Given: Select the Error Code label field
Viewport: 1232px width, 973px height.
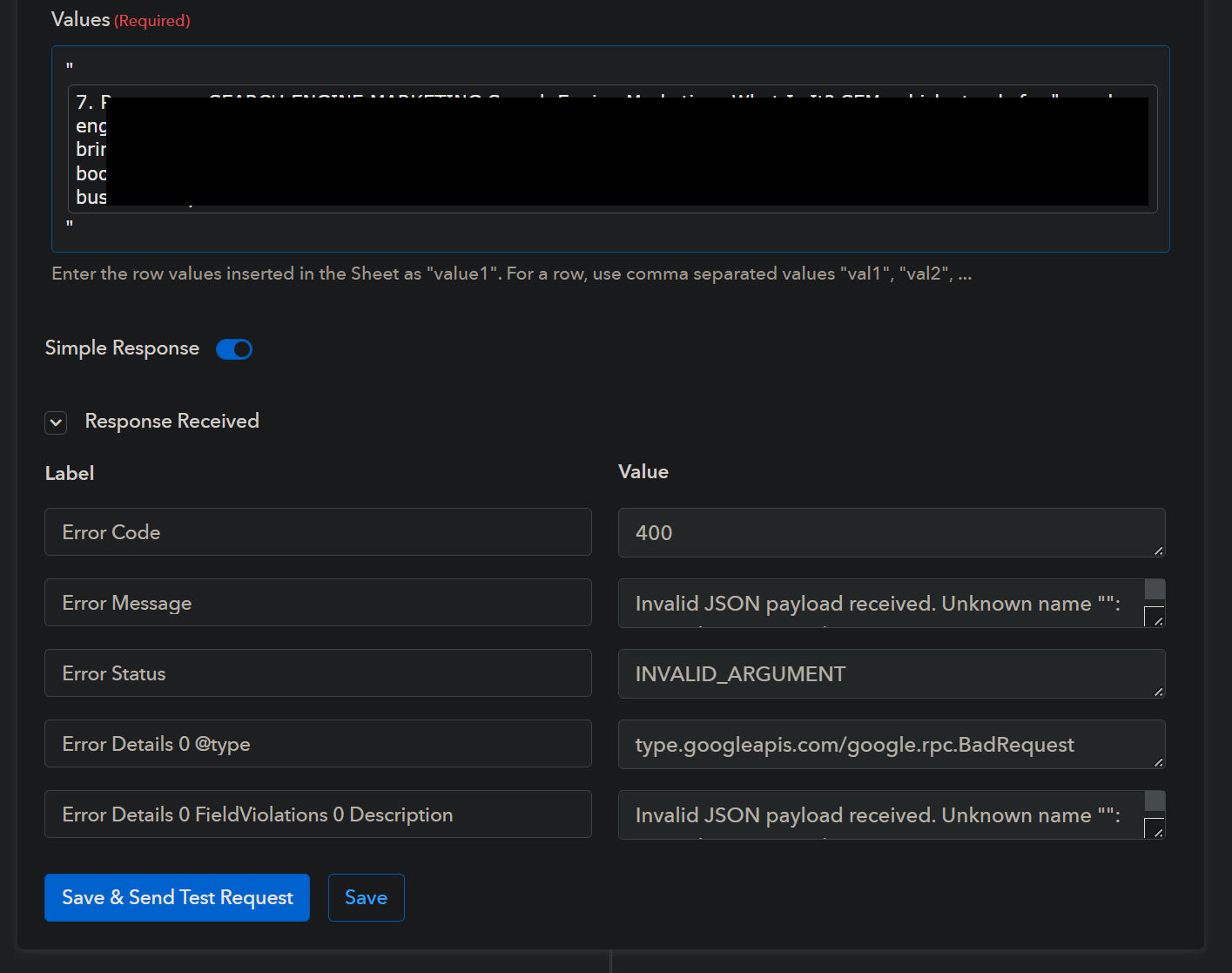Looking at the screenshot, I should click(318, 532).
